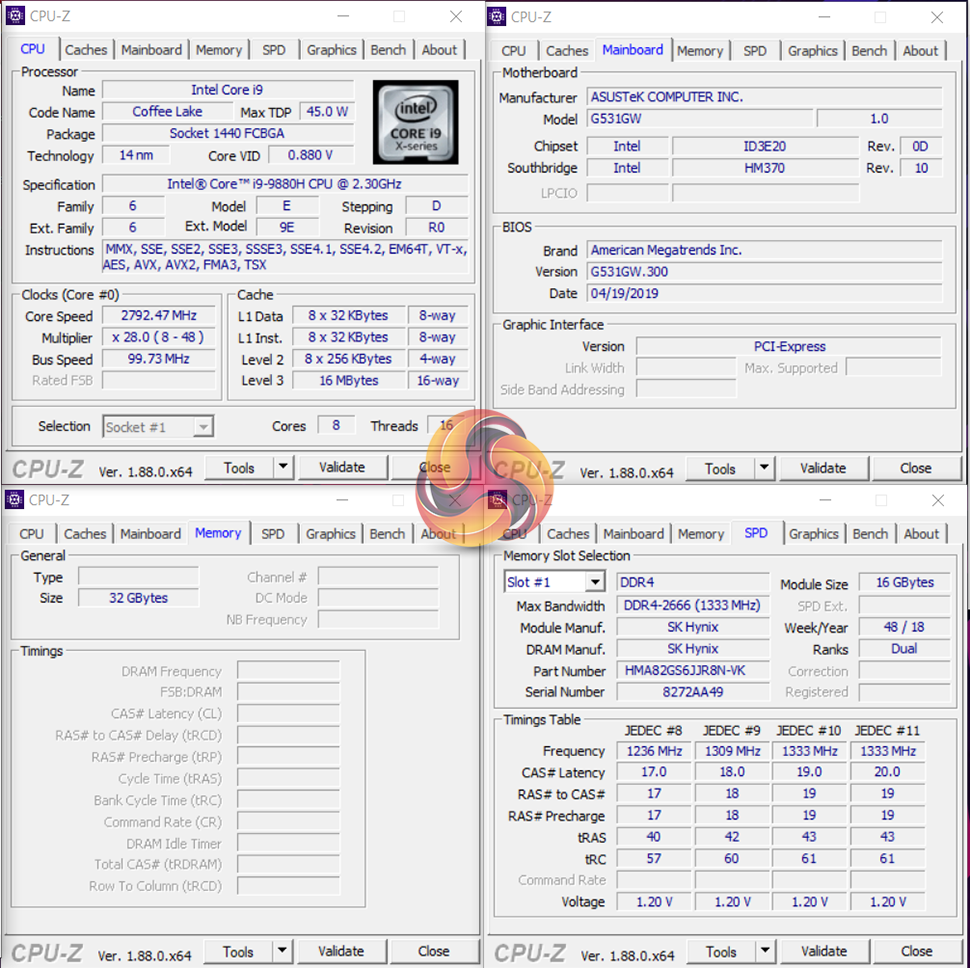Go to the CPU tab in the Memory window

[x=32, y=534]
